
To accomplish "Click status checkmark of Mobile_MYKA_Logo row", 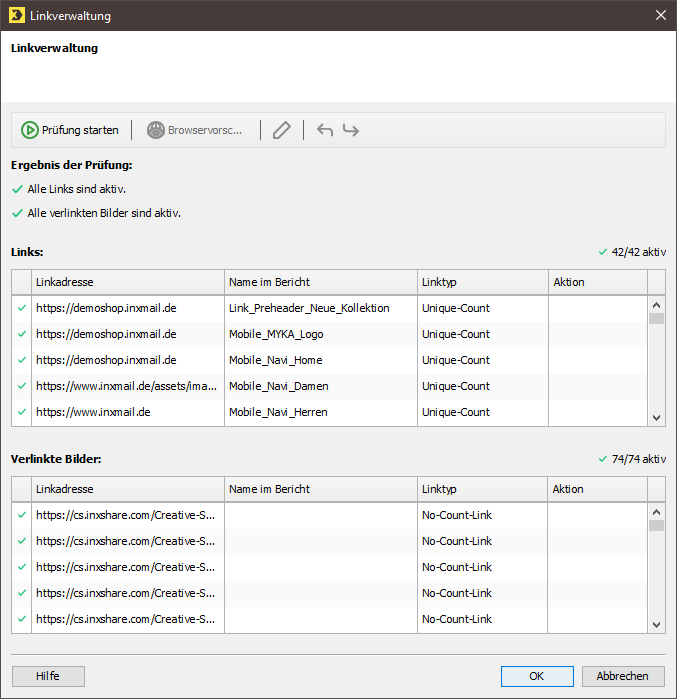I will click(22, 334).
